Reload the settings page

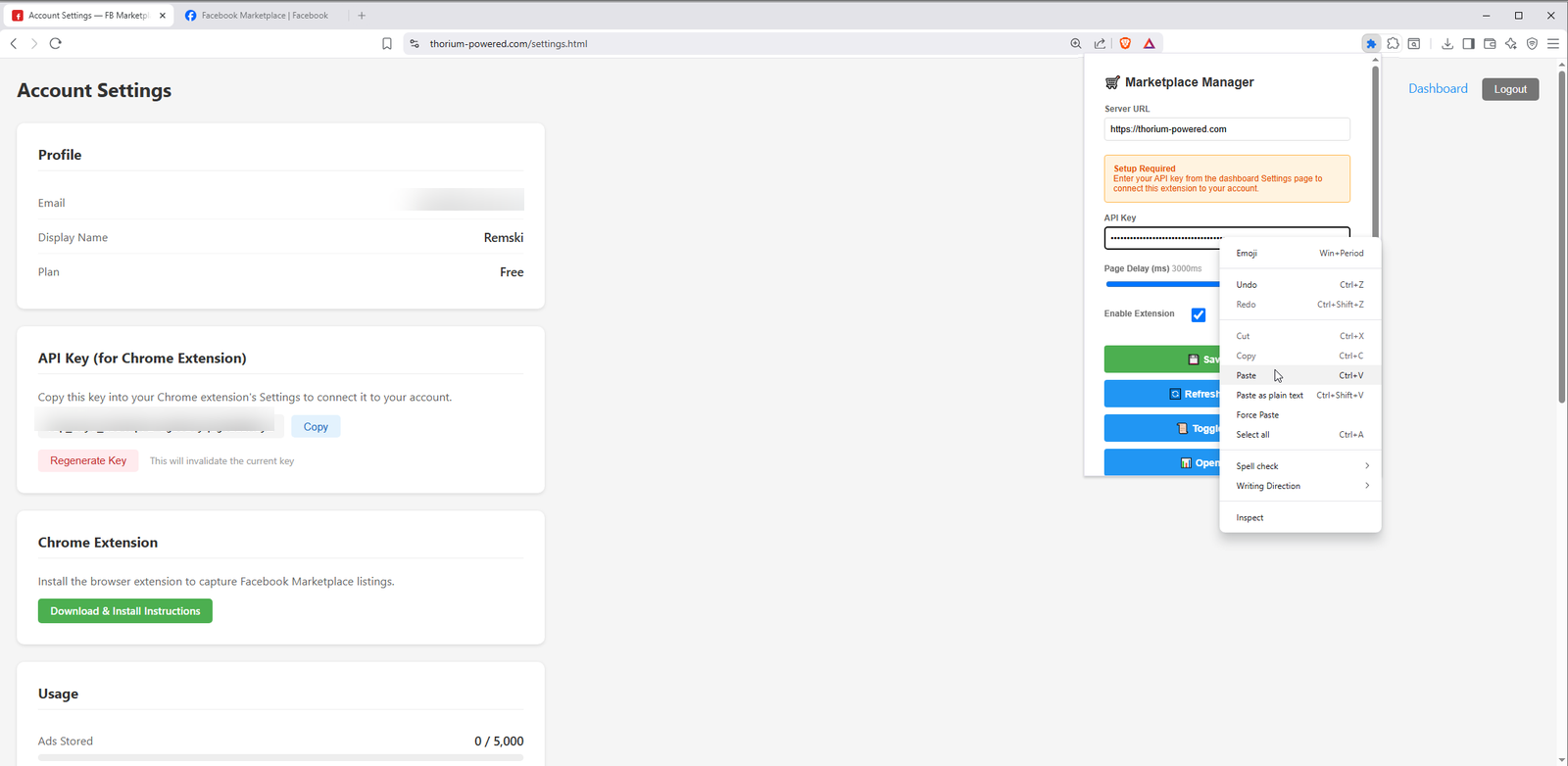pos(56,43)
